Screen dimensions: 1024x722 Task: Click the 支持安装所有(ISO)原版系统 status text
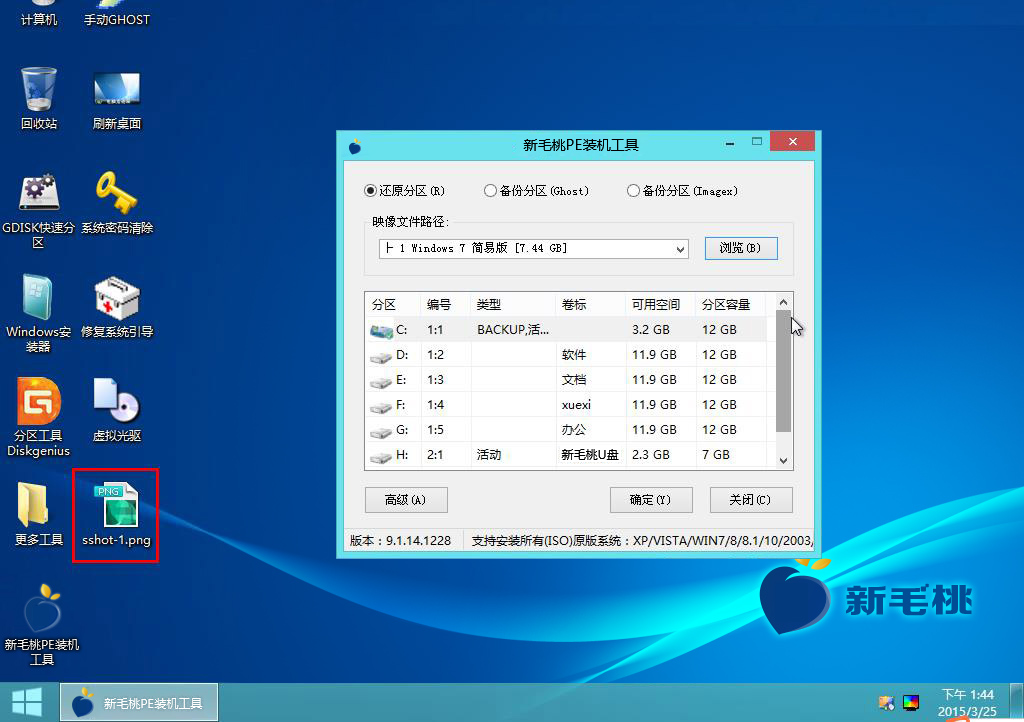643,541
